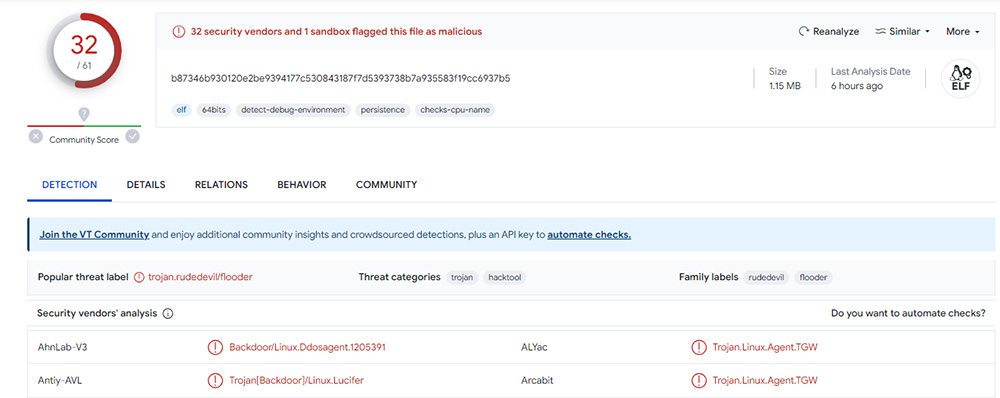Vote negative with the community X icon
Screen dimensions: 1000x398
click(36, 136)
